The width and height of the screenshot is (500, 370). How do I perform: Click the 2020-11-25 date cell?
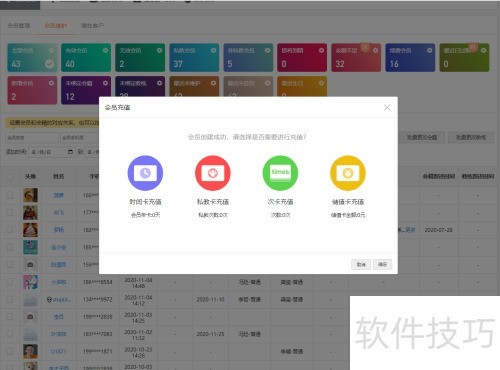210,334
